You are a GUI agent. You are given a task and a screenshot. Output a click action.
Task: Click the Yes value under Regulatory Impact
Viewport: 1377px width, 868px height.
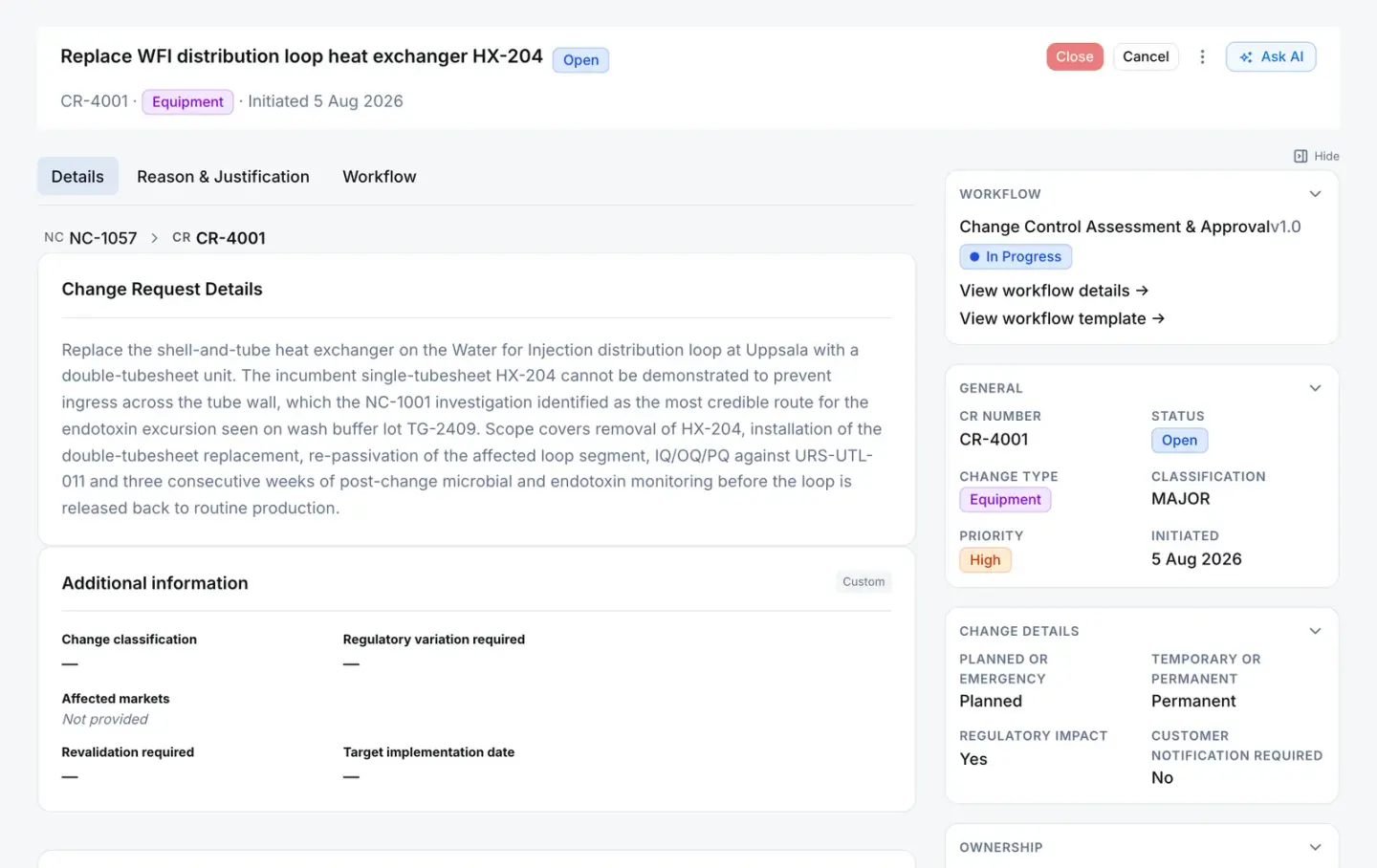click(x=973, y=760)
